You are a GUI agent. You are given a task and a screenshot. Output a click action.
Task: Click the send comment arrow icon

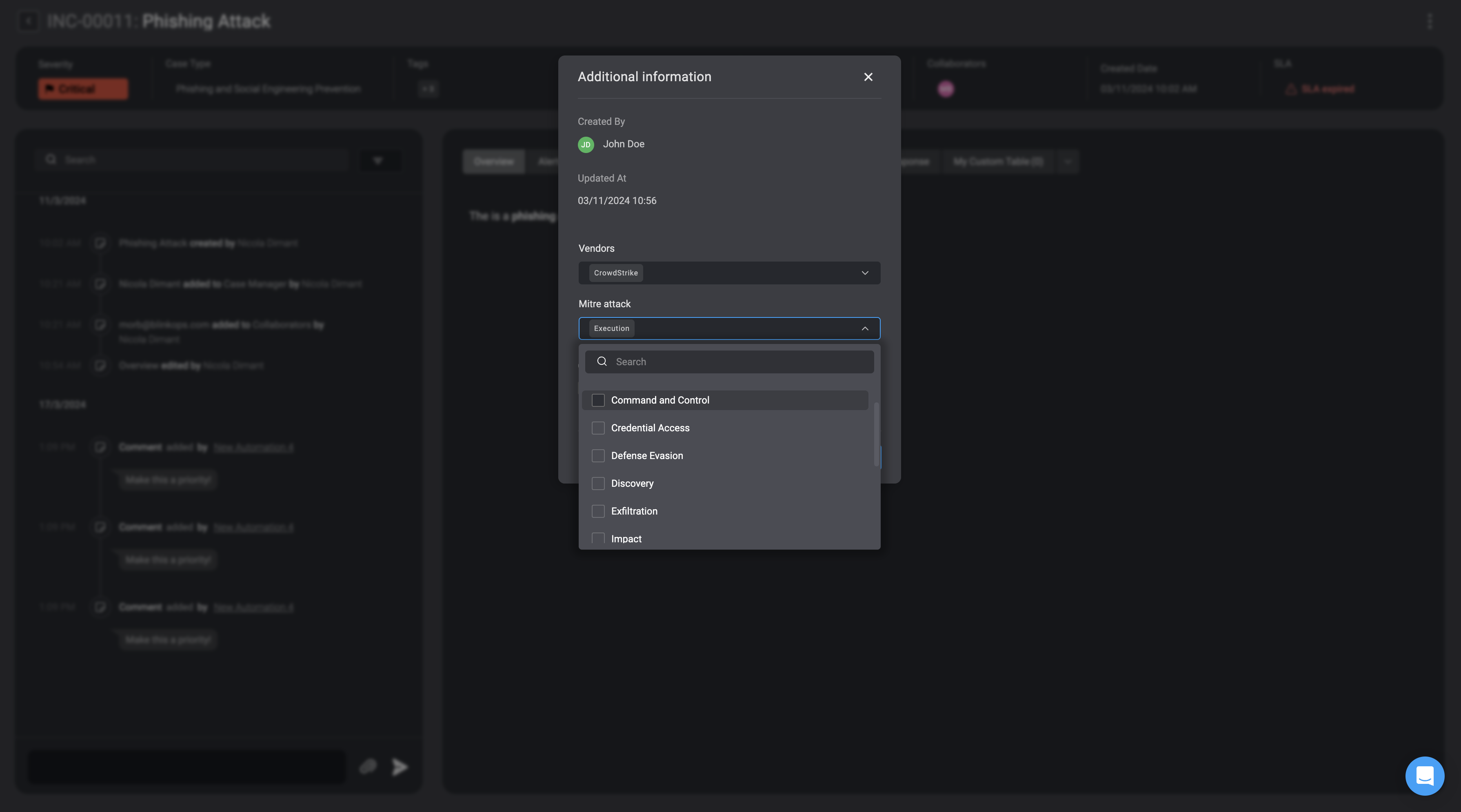400,767
